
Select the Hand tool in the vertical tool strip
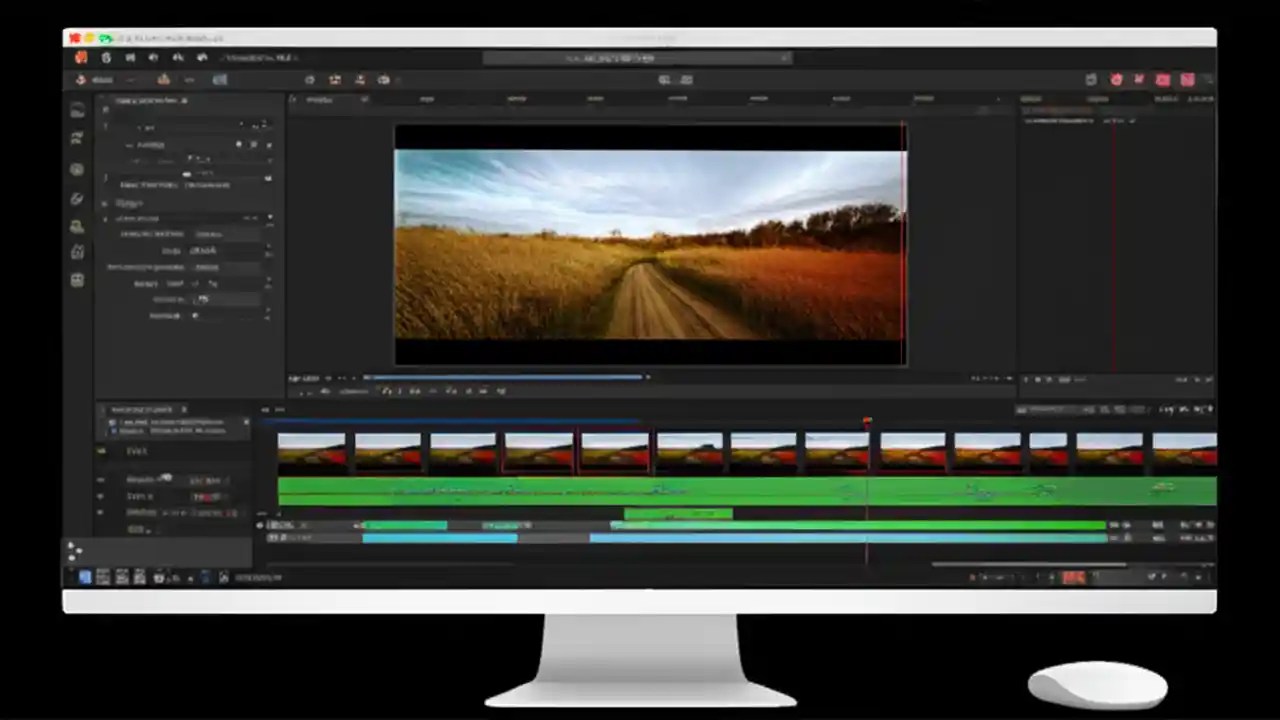(77, 252)
